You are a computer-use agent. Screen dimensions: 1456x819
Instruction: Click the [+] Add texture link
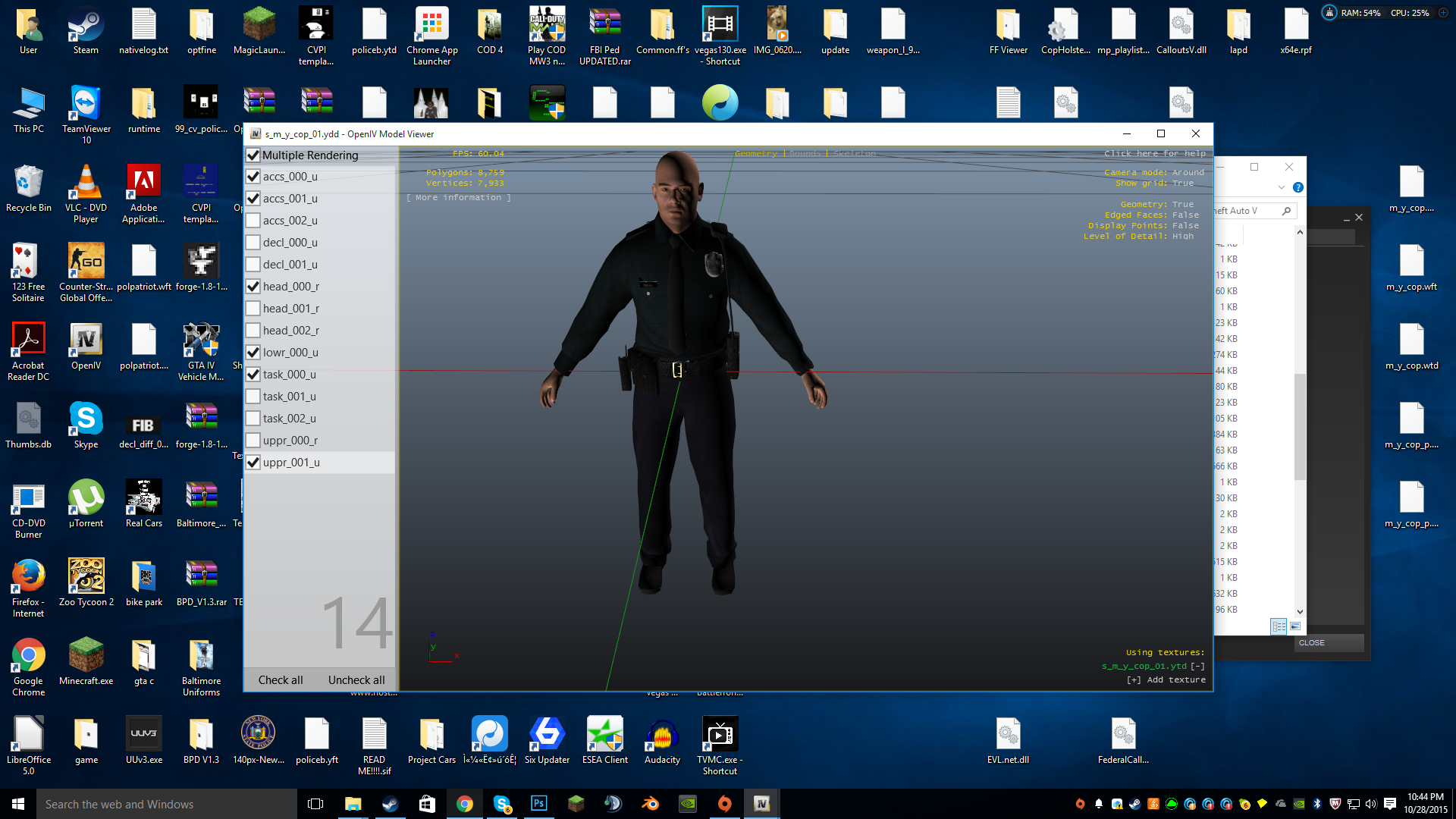tap(1166, 680)
